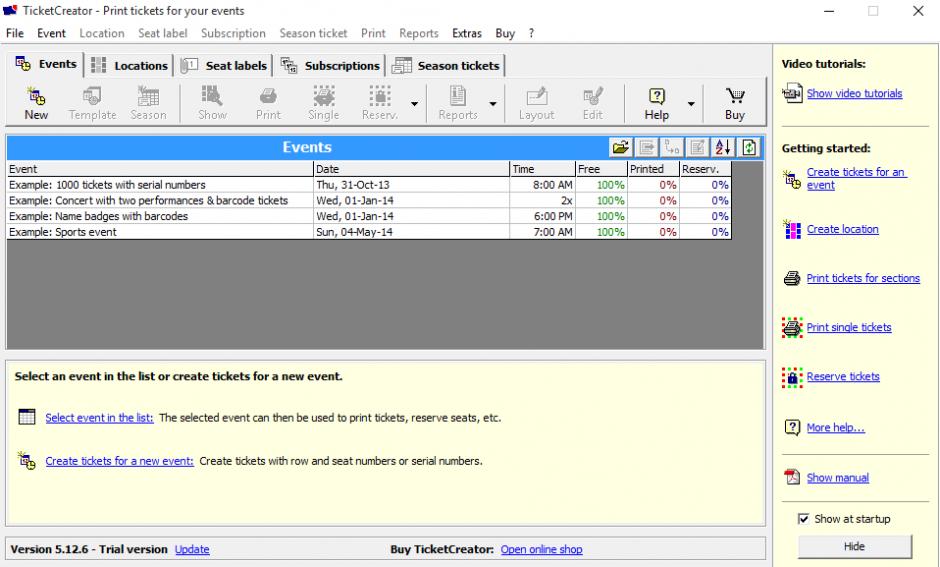The height and width of the screenshot is (567, 940).
Task: Click the Buy shopping cart icon
Action: 735,96
